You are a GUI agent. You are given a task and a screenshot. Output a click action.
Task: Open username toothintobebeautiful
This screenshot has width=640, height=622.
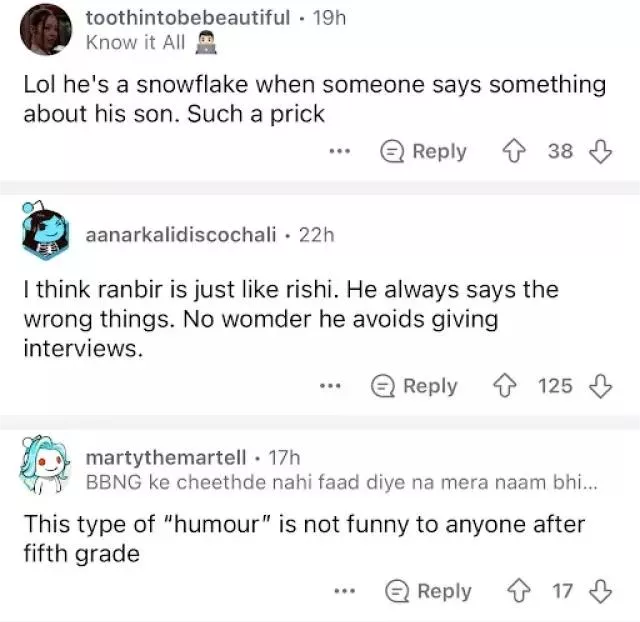[x=188, y=17]
